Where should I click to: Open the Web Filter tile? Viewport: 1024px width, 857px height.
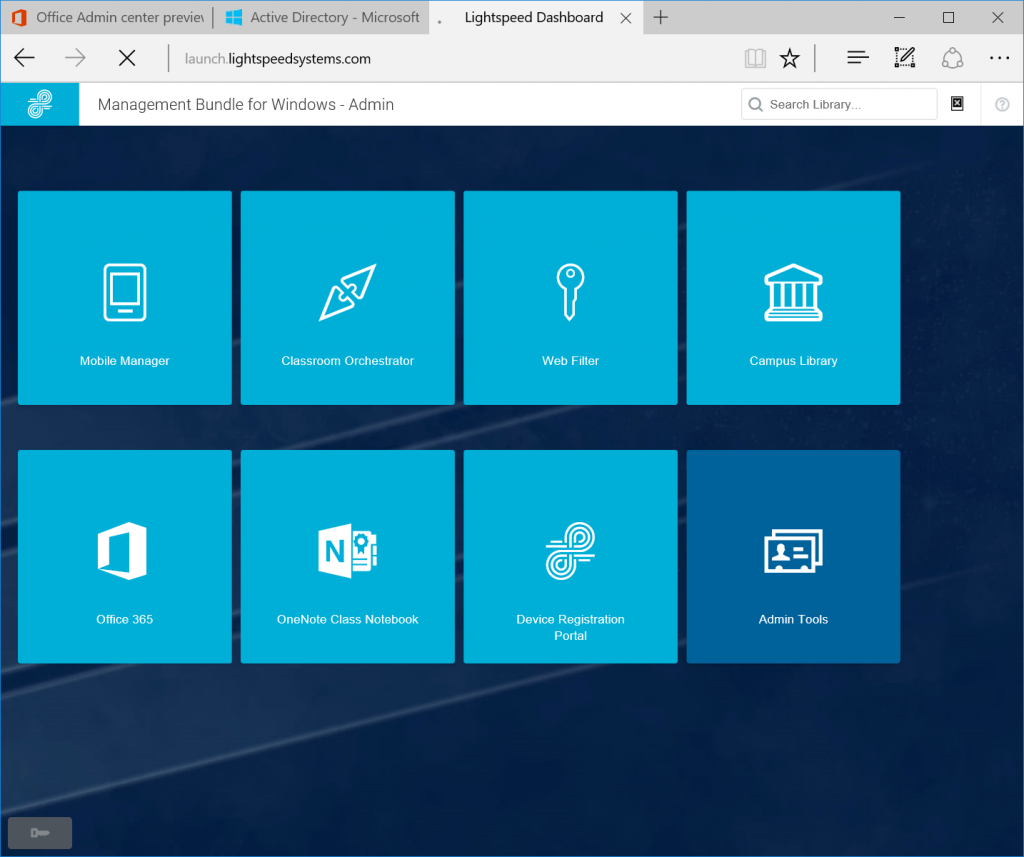(x=570, y=298)
